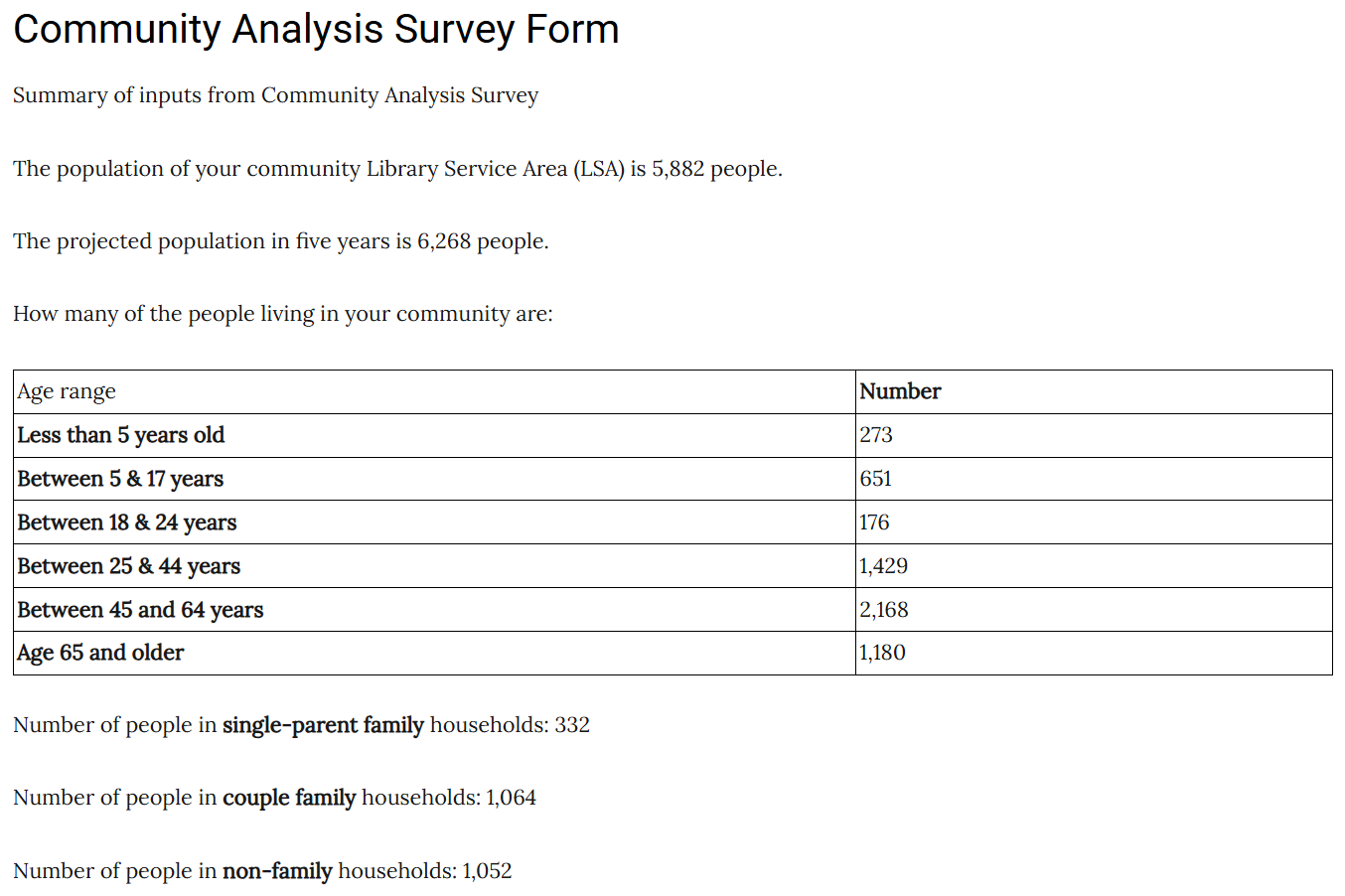
Task: Click the Summary of inputs subtitle line
Action: tap(275, 95)
